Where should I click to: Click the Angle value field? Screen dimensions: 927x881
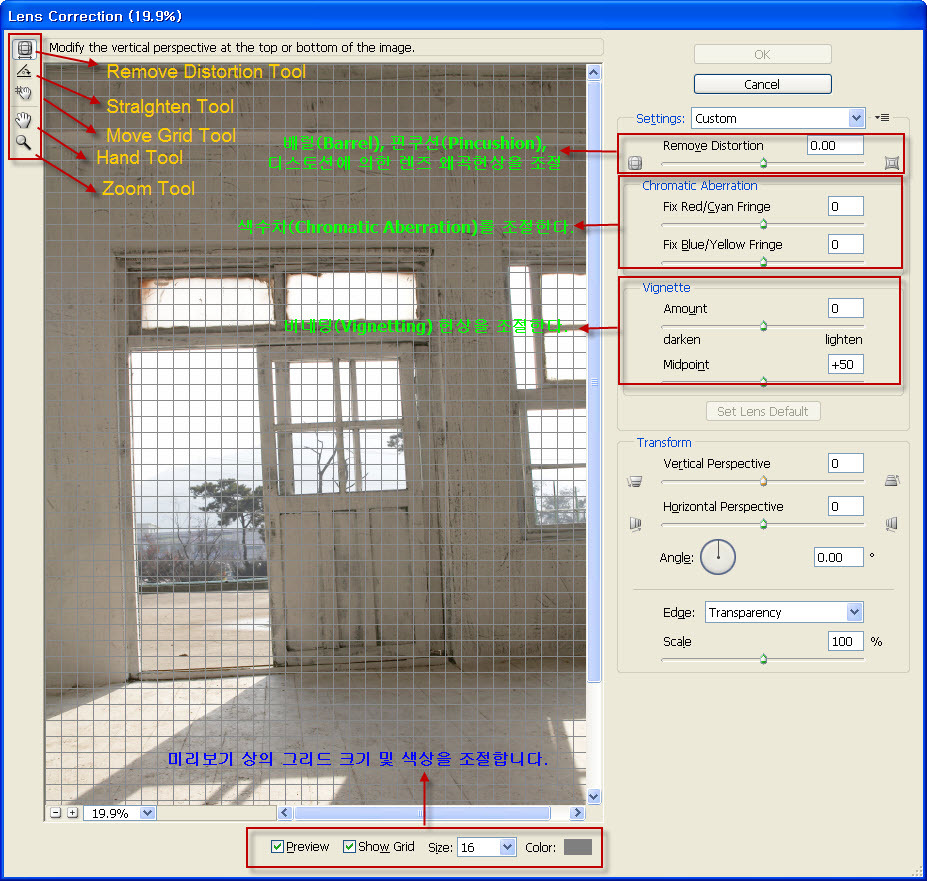(x=839, y=557)
